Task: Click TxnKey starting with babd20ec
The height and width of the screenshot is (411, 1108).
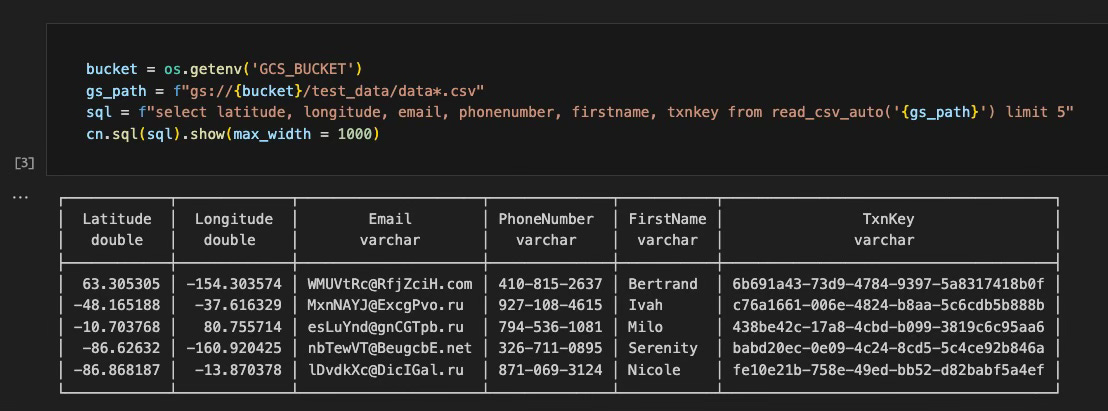Action: (889, 348)
